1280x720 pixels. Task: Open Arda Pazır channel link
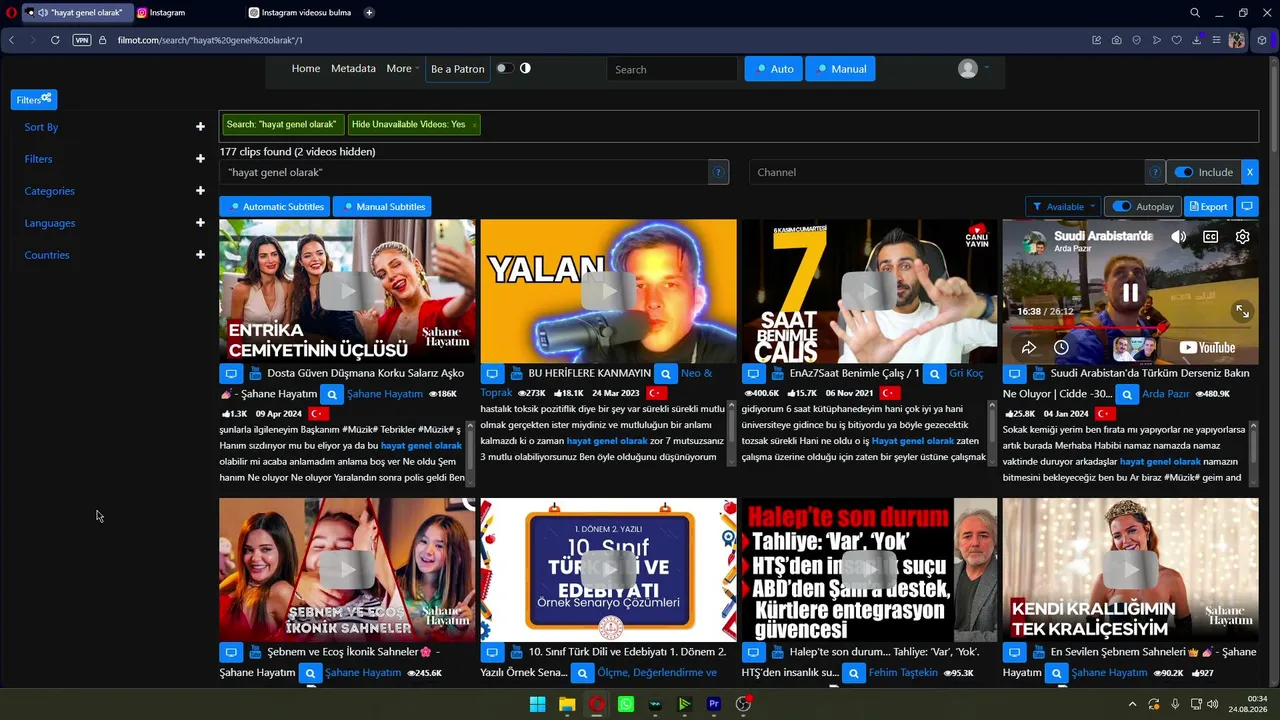[1166, 394]
